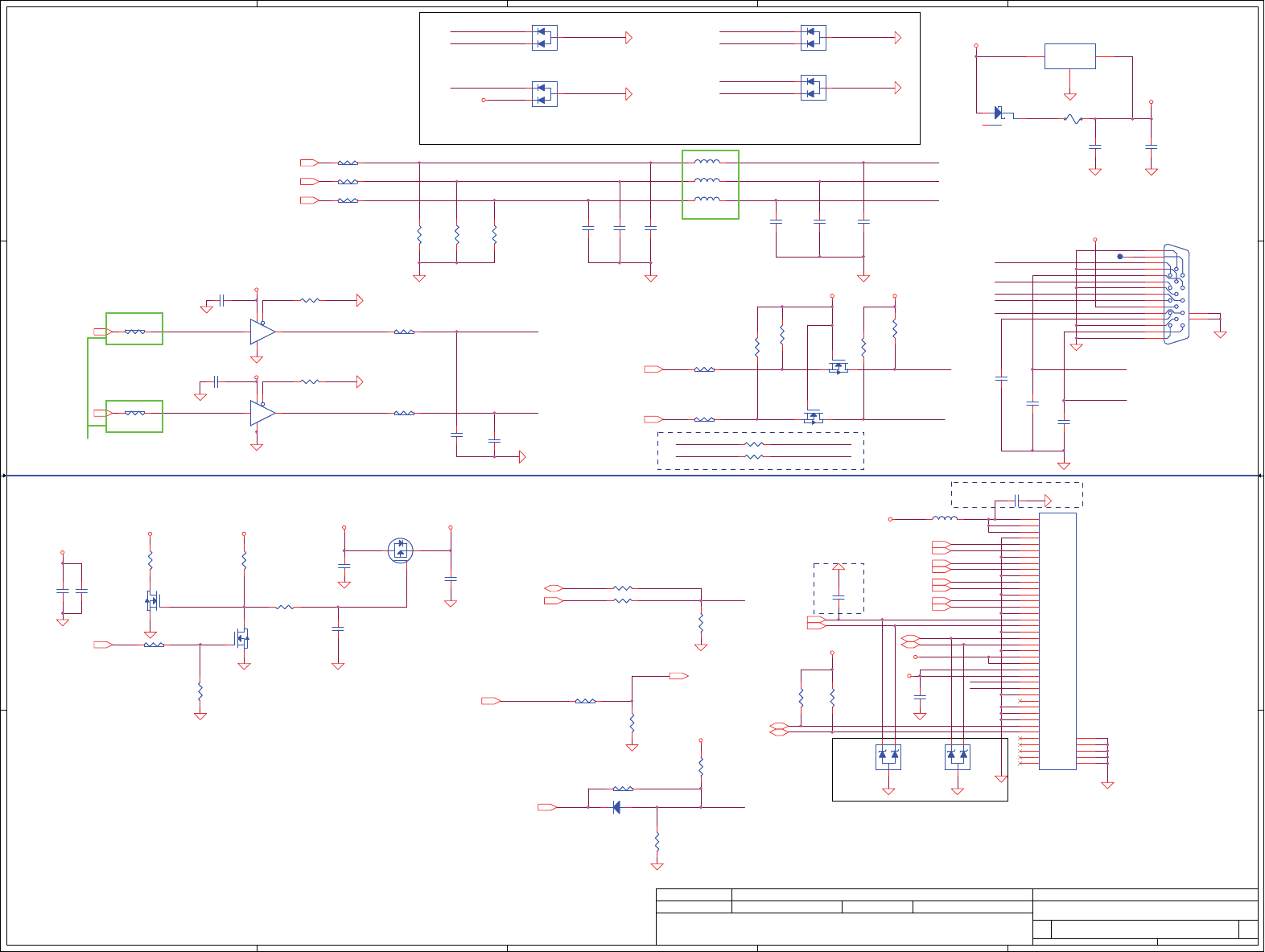
Task: Select the output resistor after the upper buffer
Action: pos(404,332)
